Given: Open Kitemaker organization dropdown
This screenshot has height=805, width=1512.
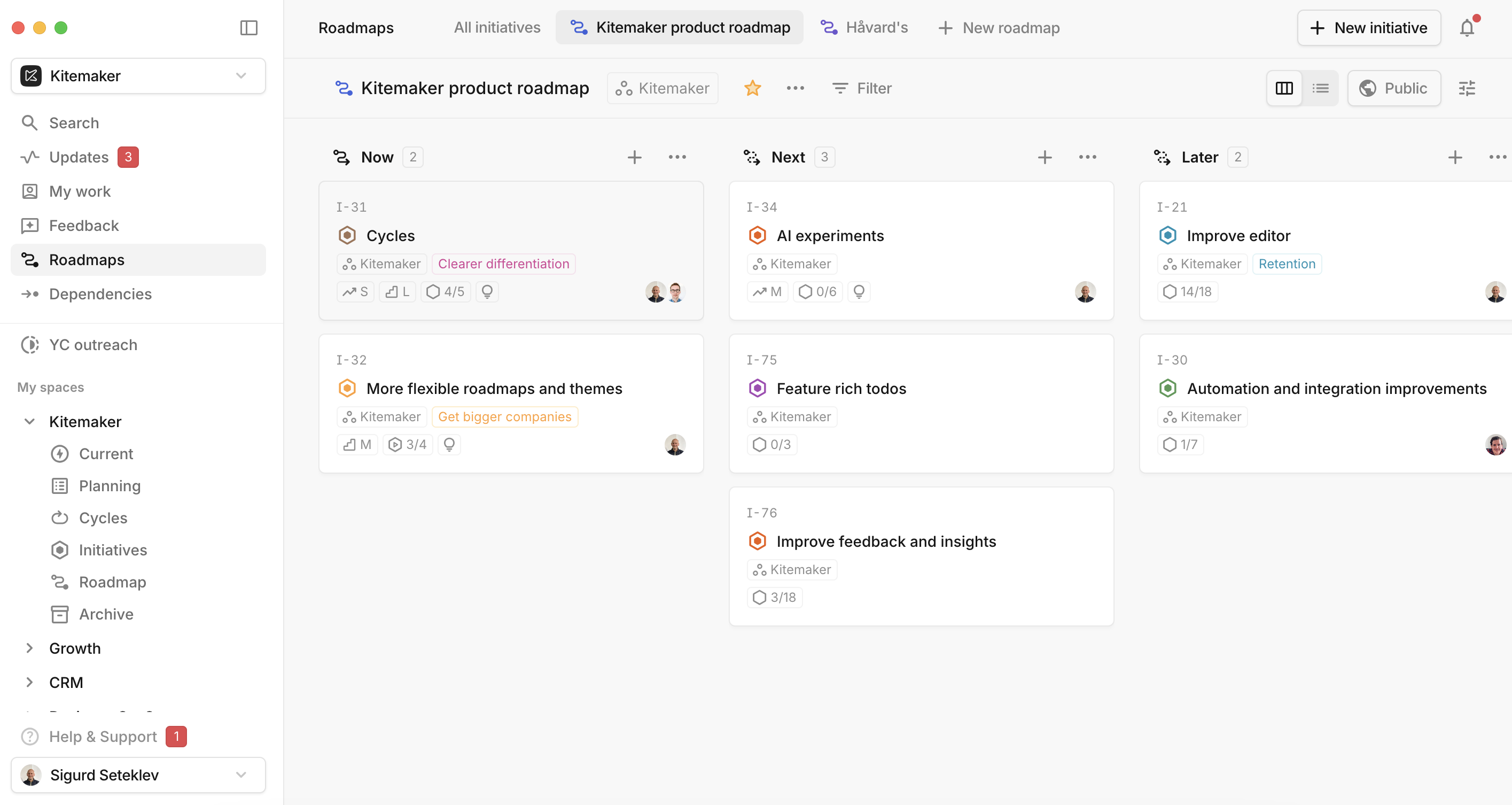Looking at the screenshot, I should [x=138, y=76].
